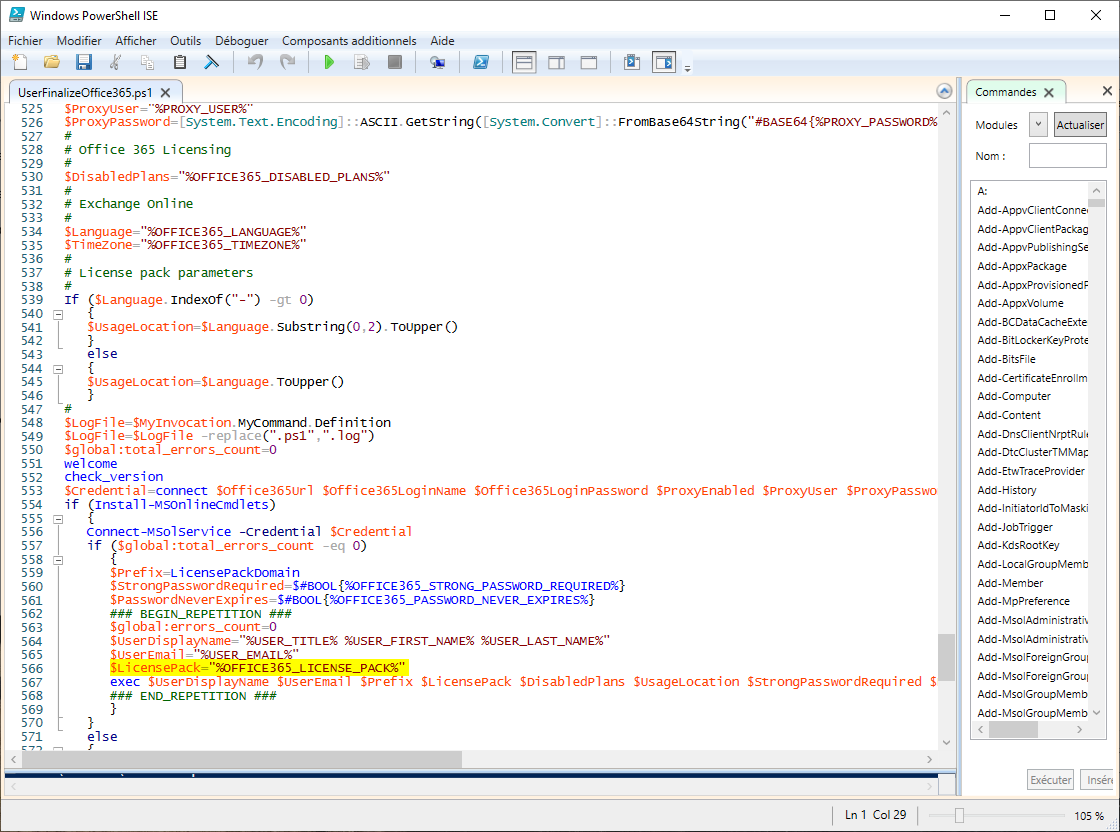The width and height of the screenshot is (1120, 832).
Task: Click the Clear console pane icon
Action: [x=211, y=62]
